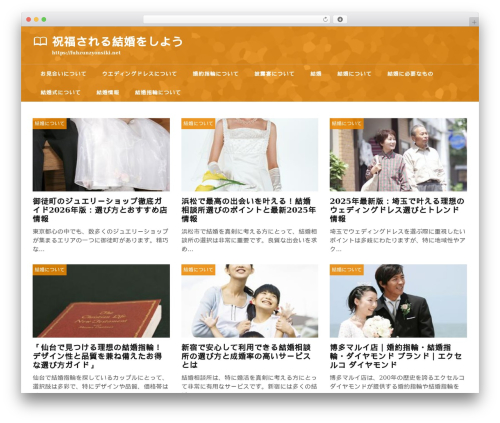Click category badge on the 埼玉 dress card
500x423 pixels.
347,124
